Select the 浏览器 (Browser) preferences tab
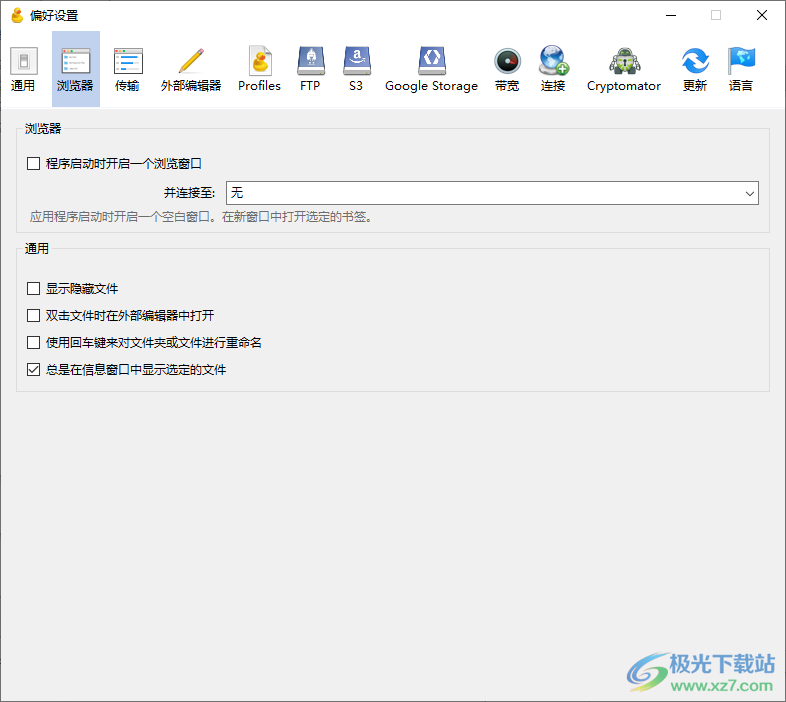 76,69
